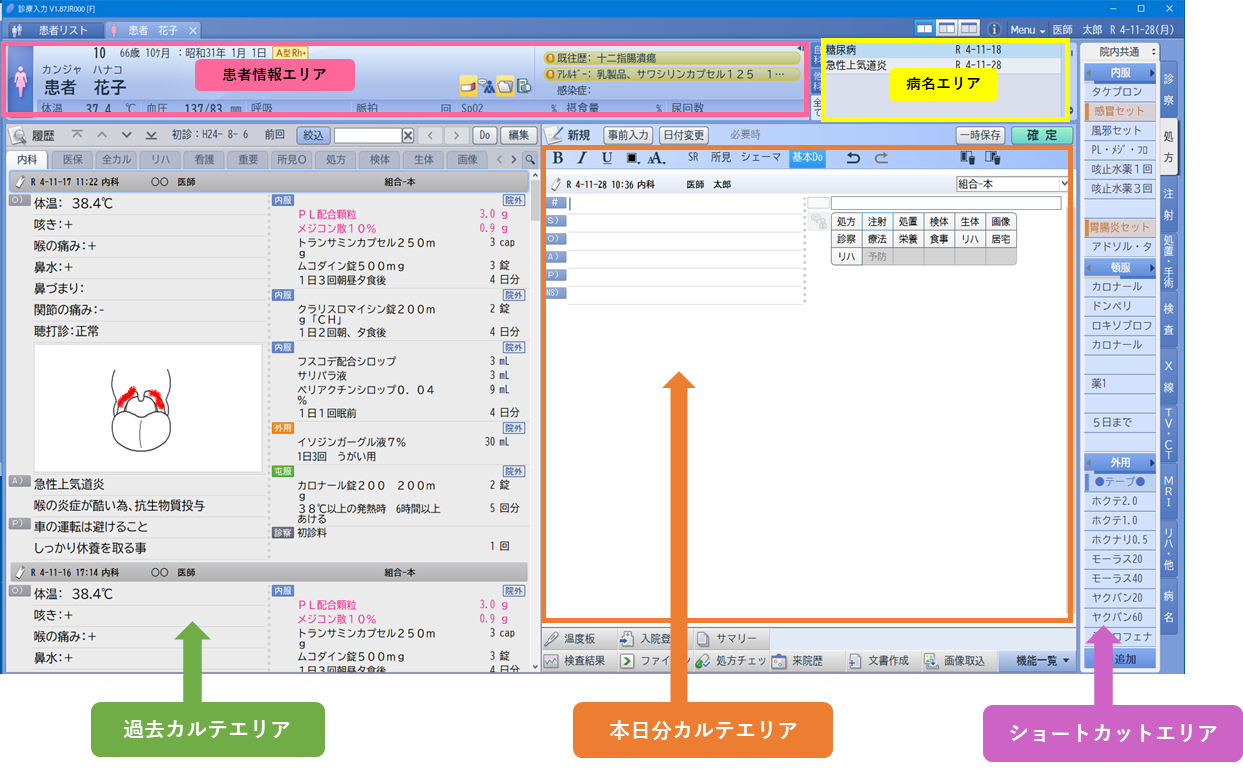Screen dimensions: 1243x769
Task: Toggle the 基本Do mode button
Action: coord(807,158)
